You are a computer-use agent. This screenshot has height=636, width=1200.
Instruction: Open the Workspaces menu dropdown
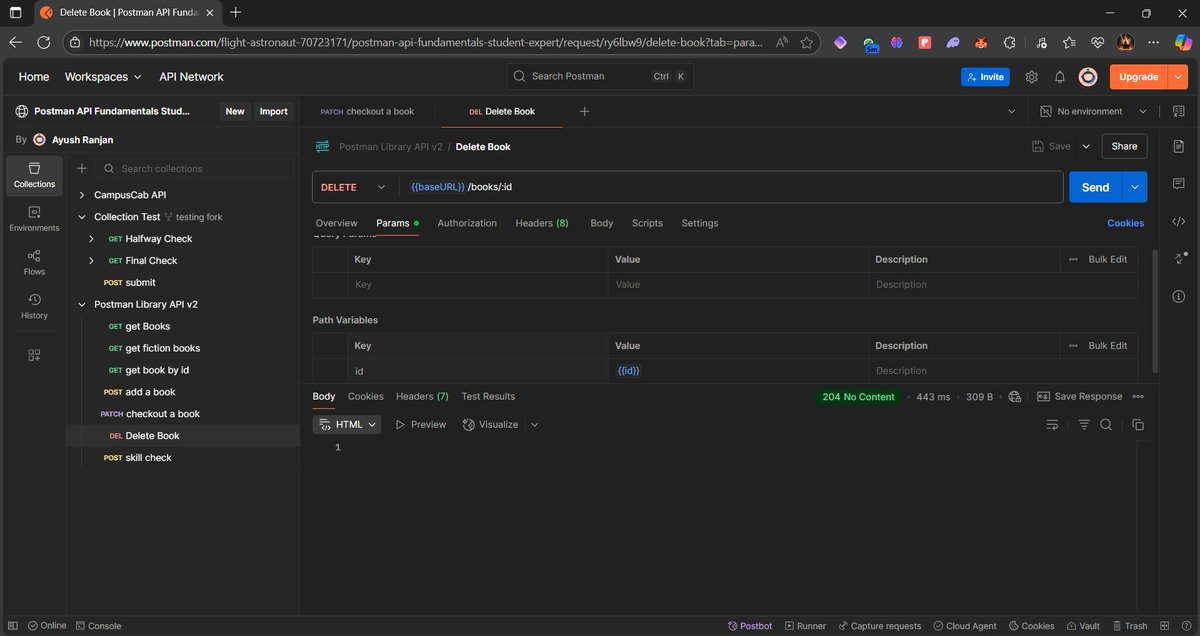coord(103,77)
